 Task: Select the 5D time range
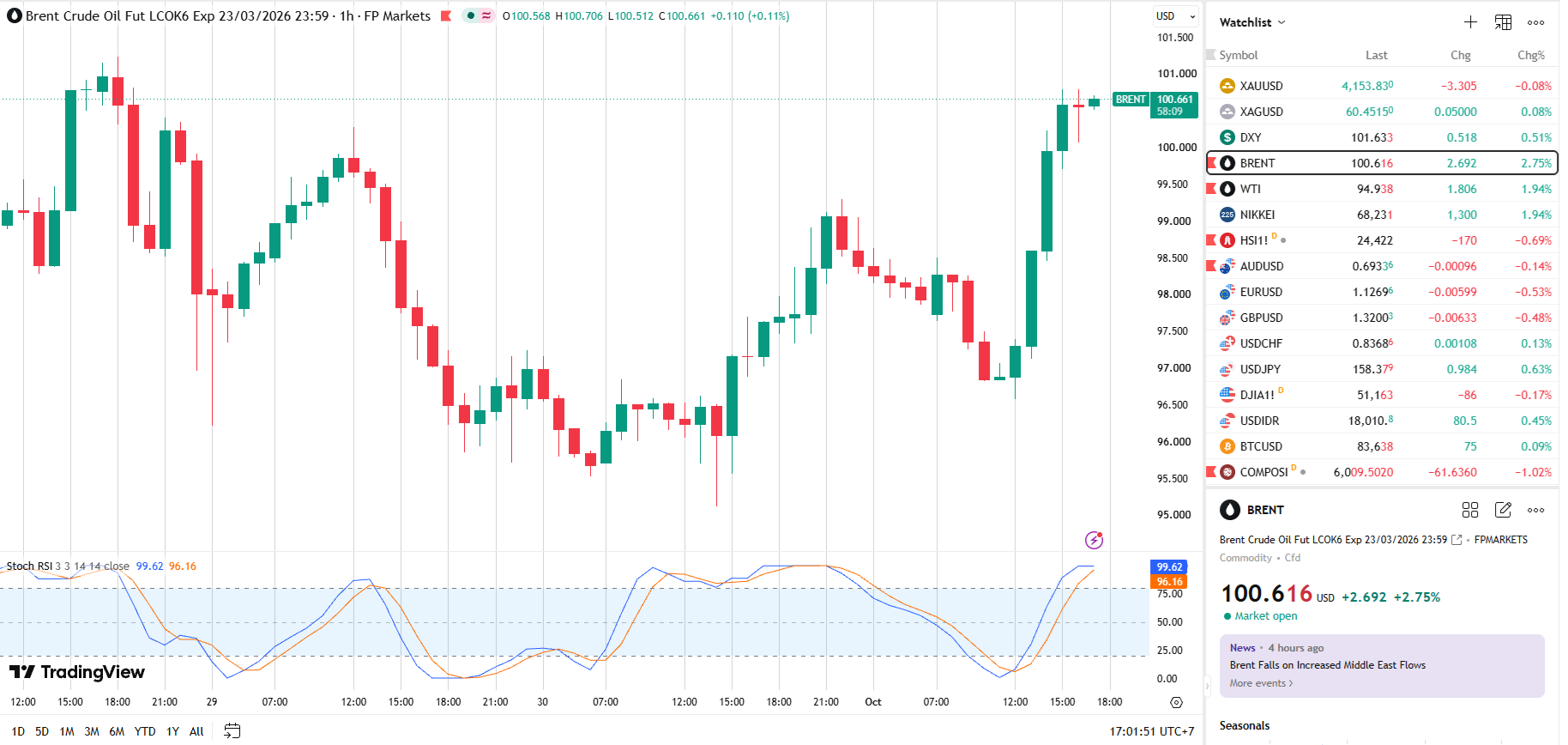42,731
